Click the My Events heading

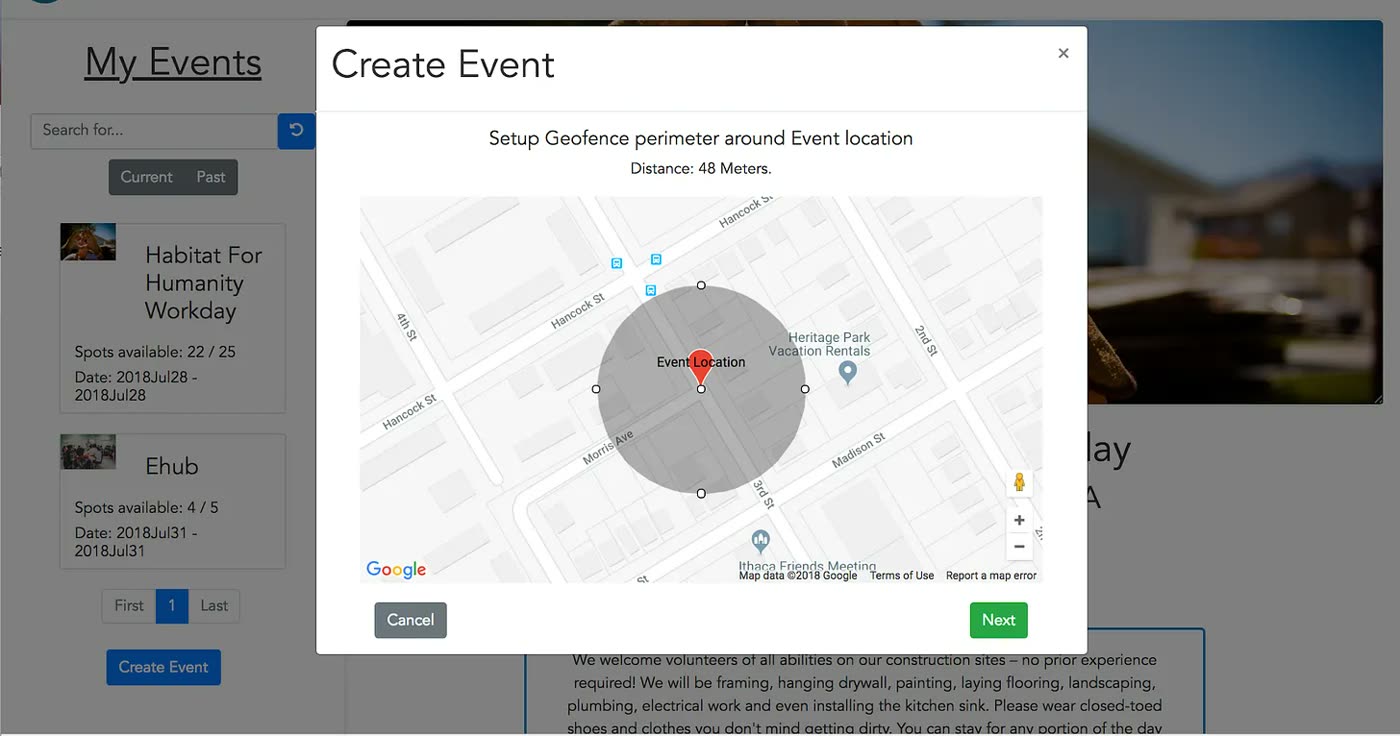[173, 62]
